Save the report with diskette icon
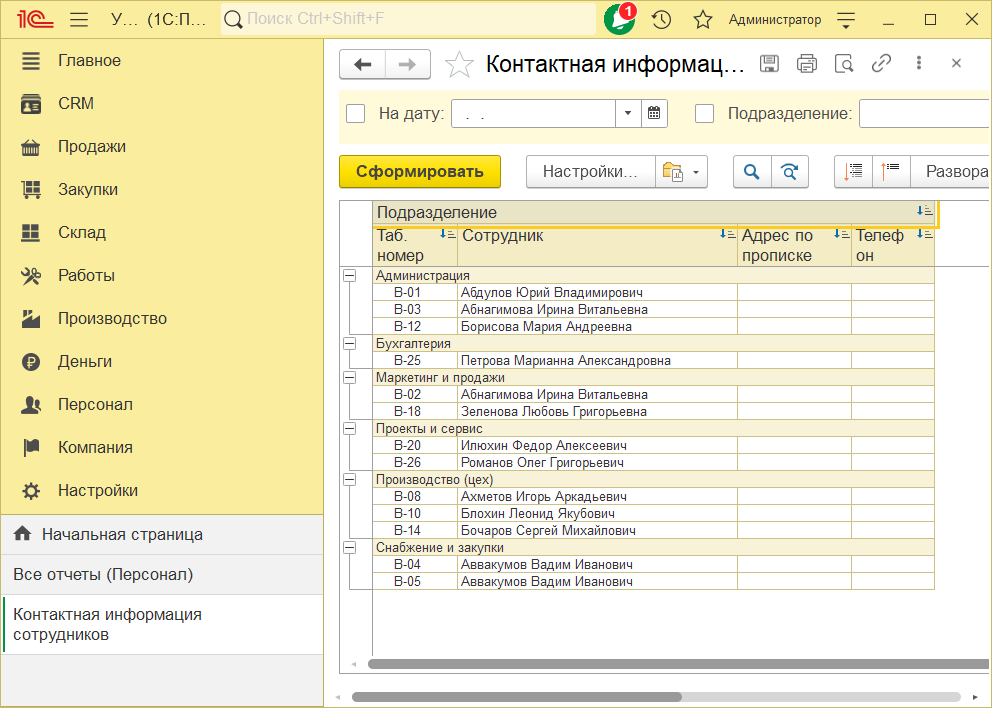The height and width of the screenshot is (708, 992). click(x=769, y=63)
